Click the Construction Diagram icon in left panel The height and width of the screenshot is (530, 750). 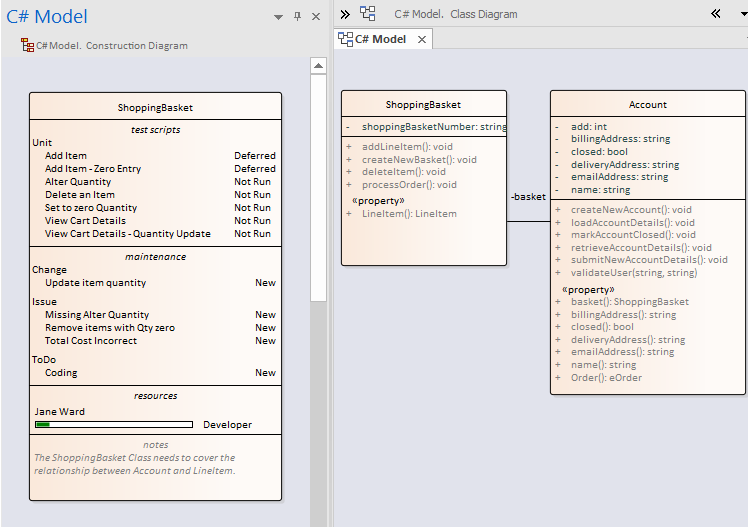pyautogui.click(x=28, y=46)
